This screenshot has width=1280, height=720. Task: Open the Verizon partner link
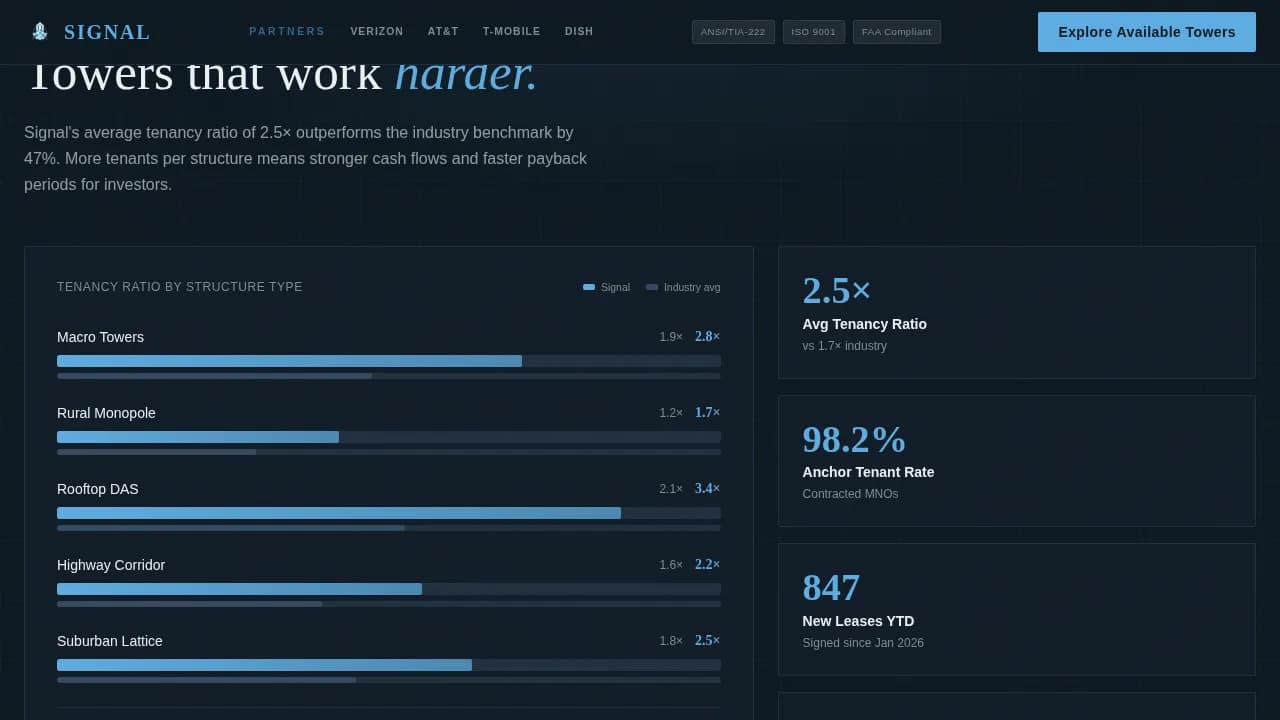(376, 32)
